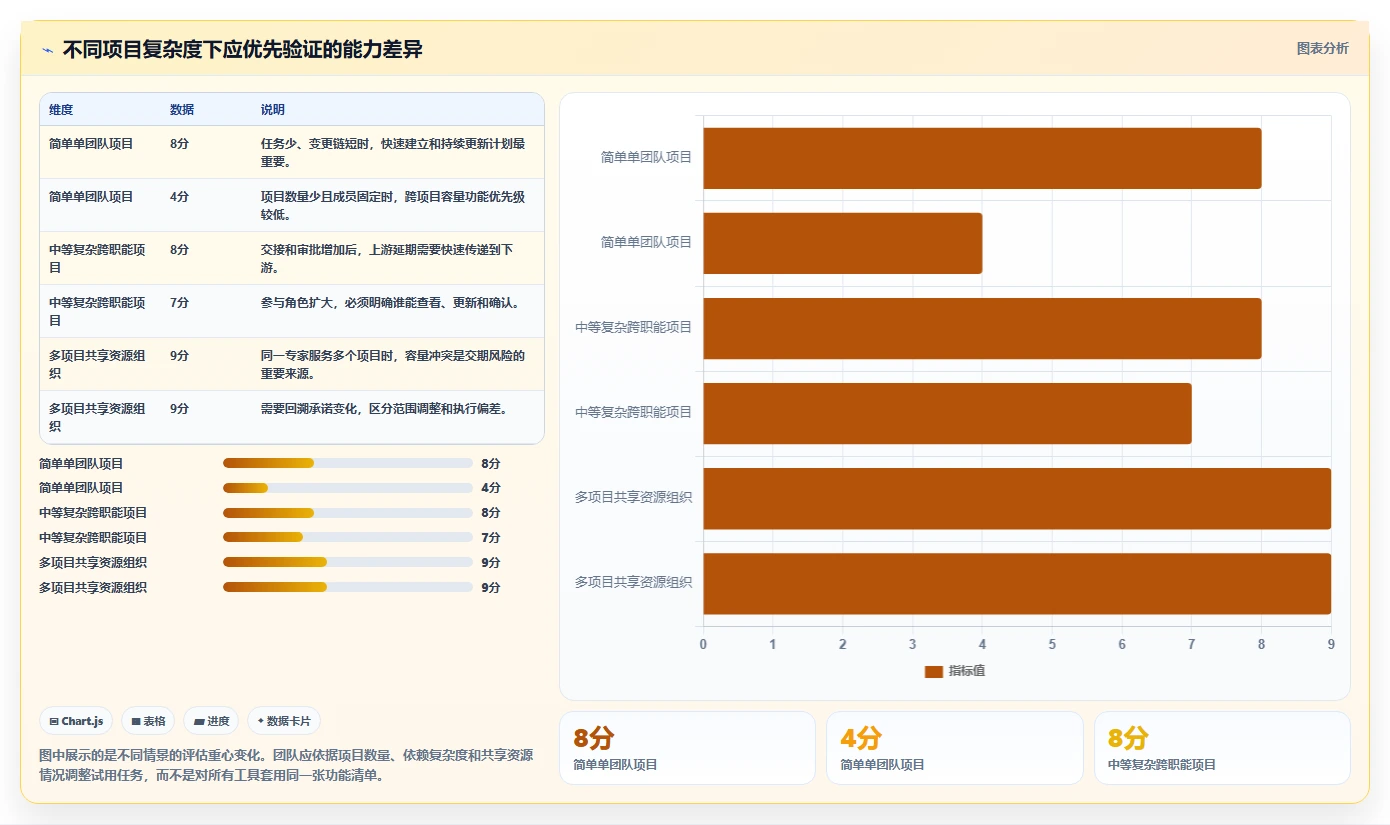Click the x-axis tick label 0
The width and height of the screenshot is (1390, 825).
tap(703, 645)
